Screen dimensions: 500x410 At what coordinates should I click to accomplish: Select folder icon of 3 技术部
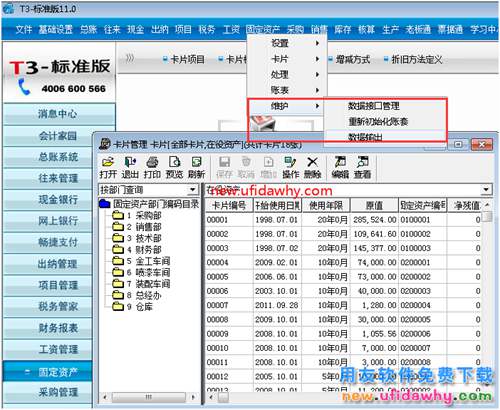118,238
